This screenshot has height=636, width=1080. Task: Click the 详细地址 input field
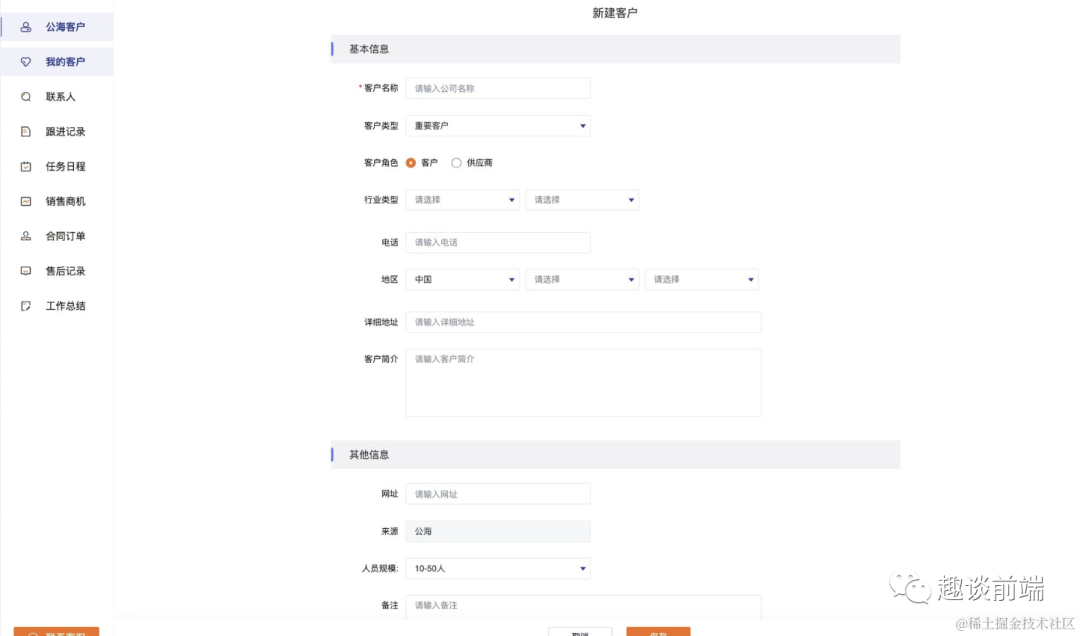pyautogui.click(x=583, y=322)
